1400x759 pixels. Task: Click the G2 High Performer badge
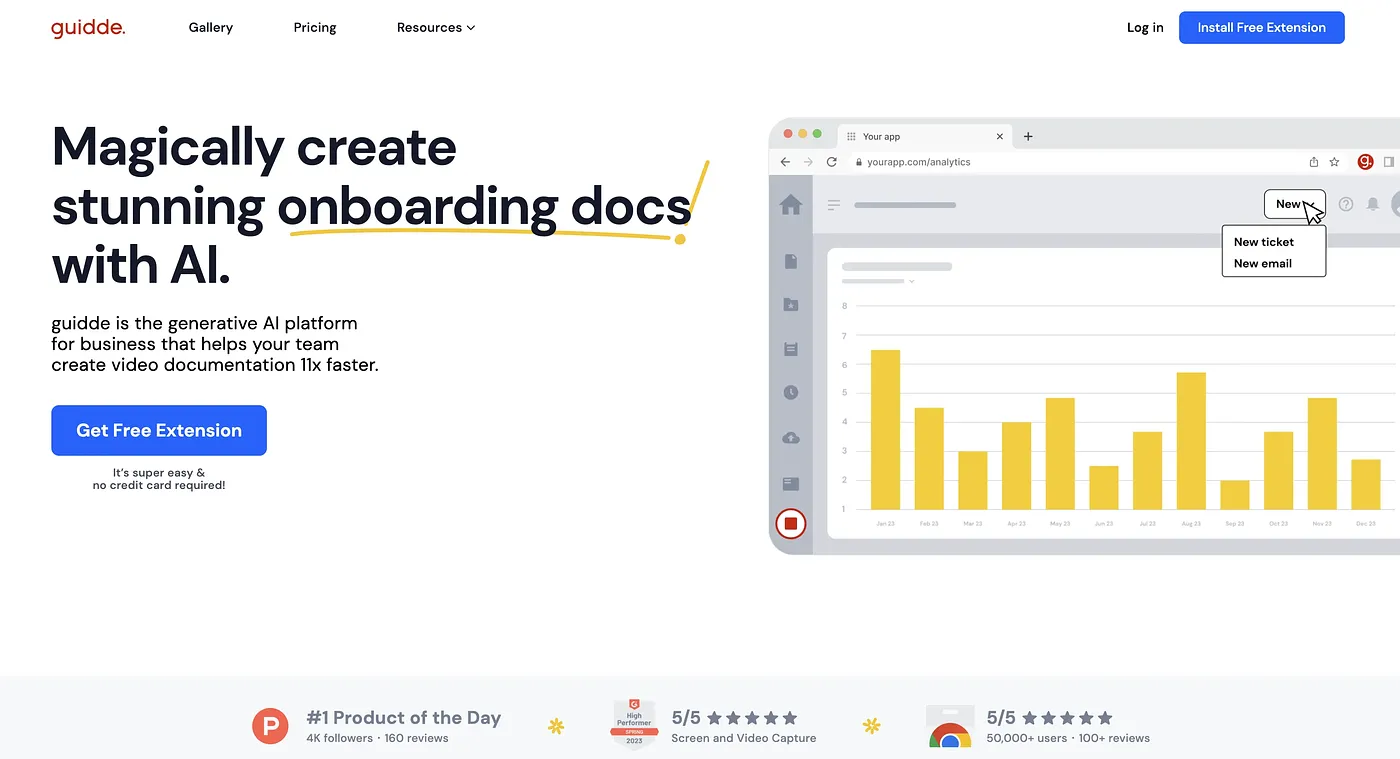pyautogui.click(x=635, y=725)
